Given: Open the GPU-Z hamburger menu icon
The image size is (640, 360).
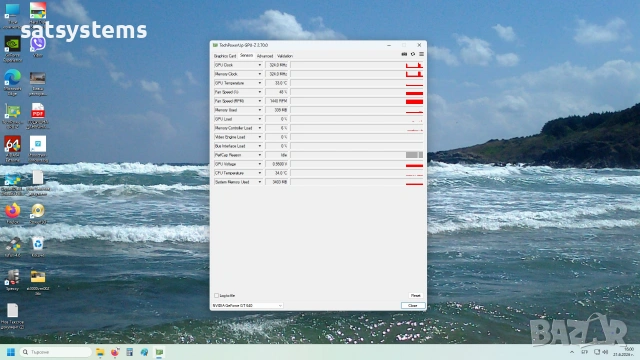Looking at the screenshot, I should 421,54.
